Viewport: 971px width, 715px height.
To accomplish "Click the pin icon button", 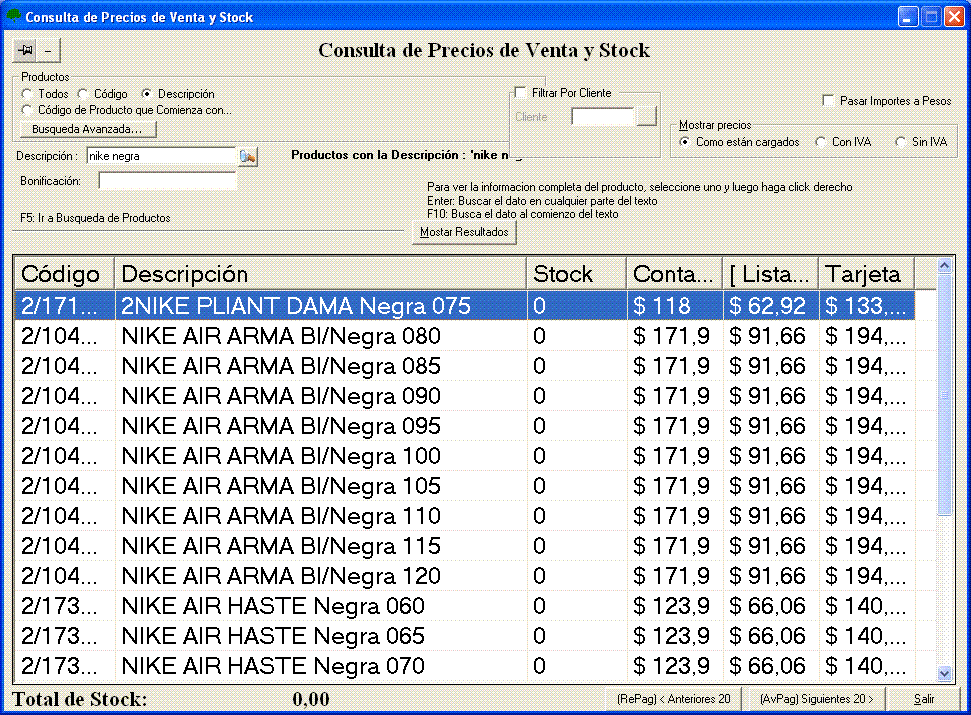I will pos(25,50).
